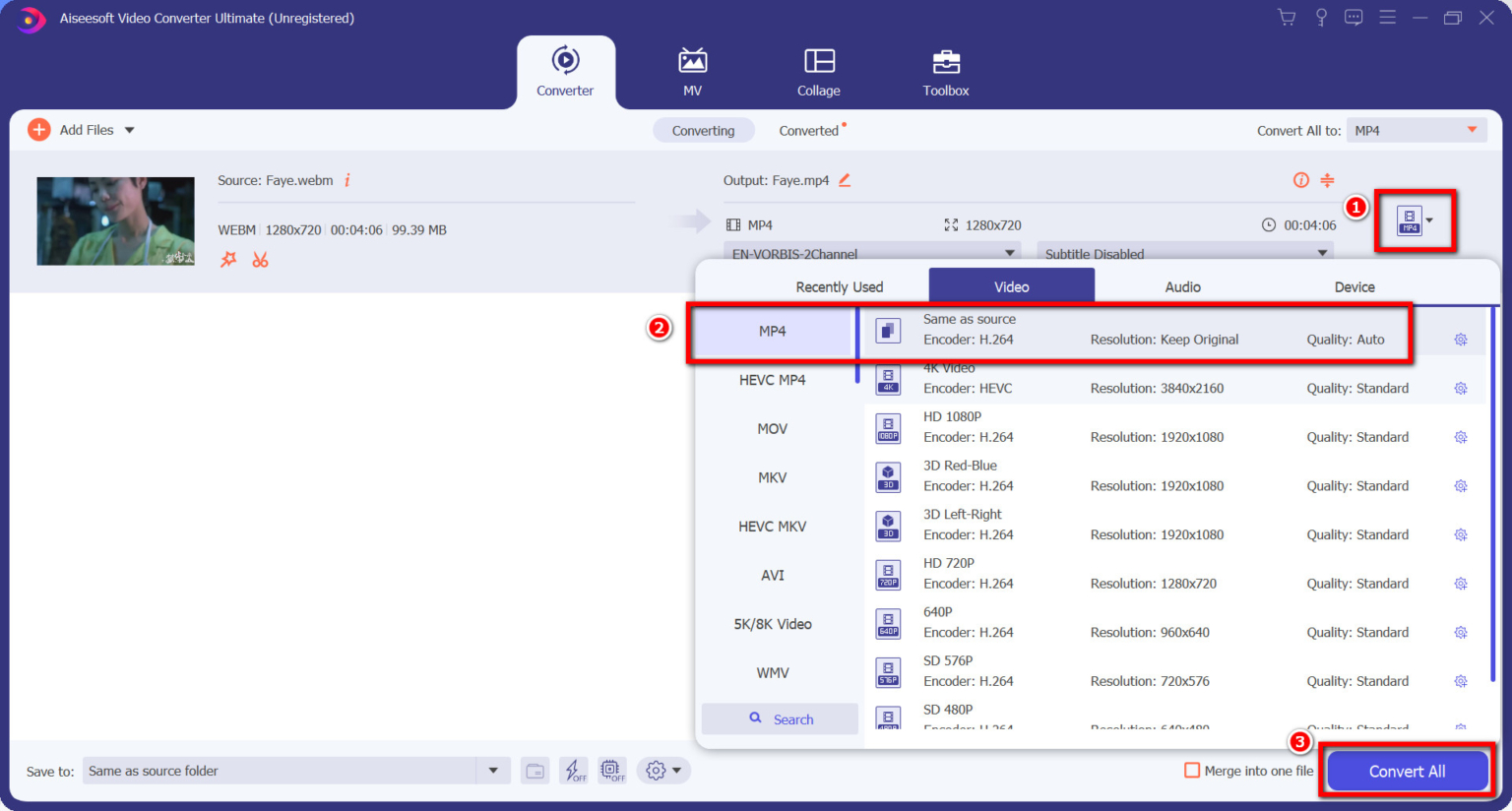Switch to the Audio tab
The width and height of the screenshot is (1512, 811).
click(1181, 286)
